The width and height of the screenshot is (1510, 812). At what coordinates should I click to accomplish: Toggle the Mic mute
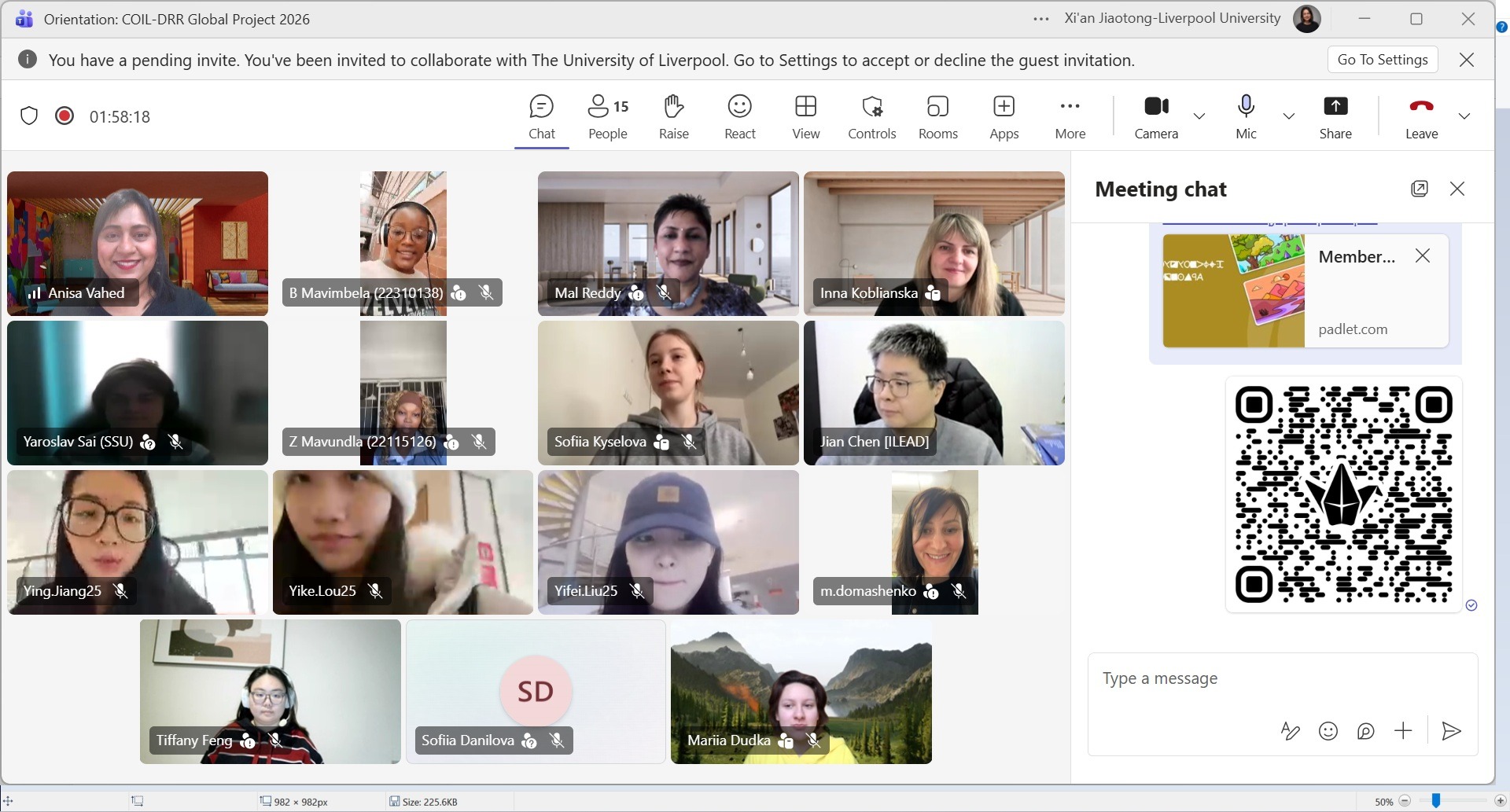[1246, 116]
